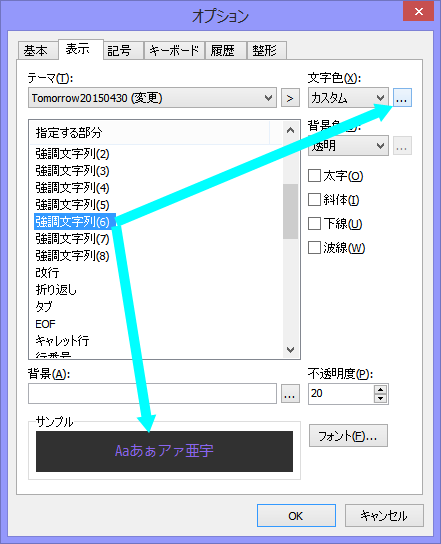This screenshot has width=441, height=544.
Task: Open the 文字色 カスタム dropdown
Action: click(x=348, y=98)
